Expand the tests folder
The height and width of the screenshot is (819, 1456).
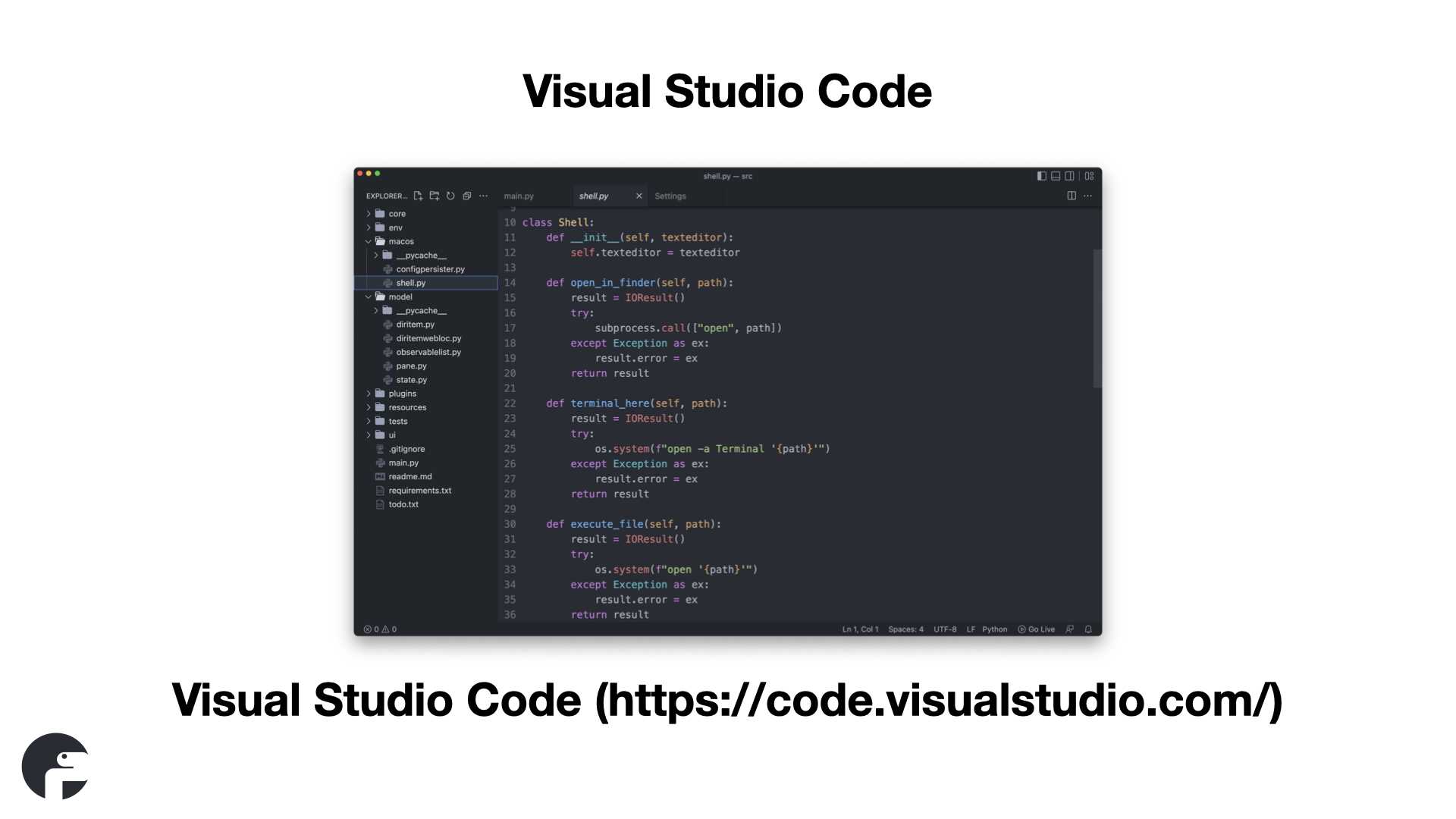(x=425, y=421)
